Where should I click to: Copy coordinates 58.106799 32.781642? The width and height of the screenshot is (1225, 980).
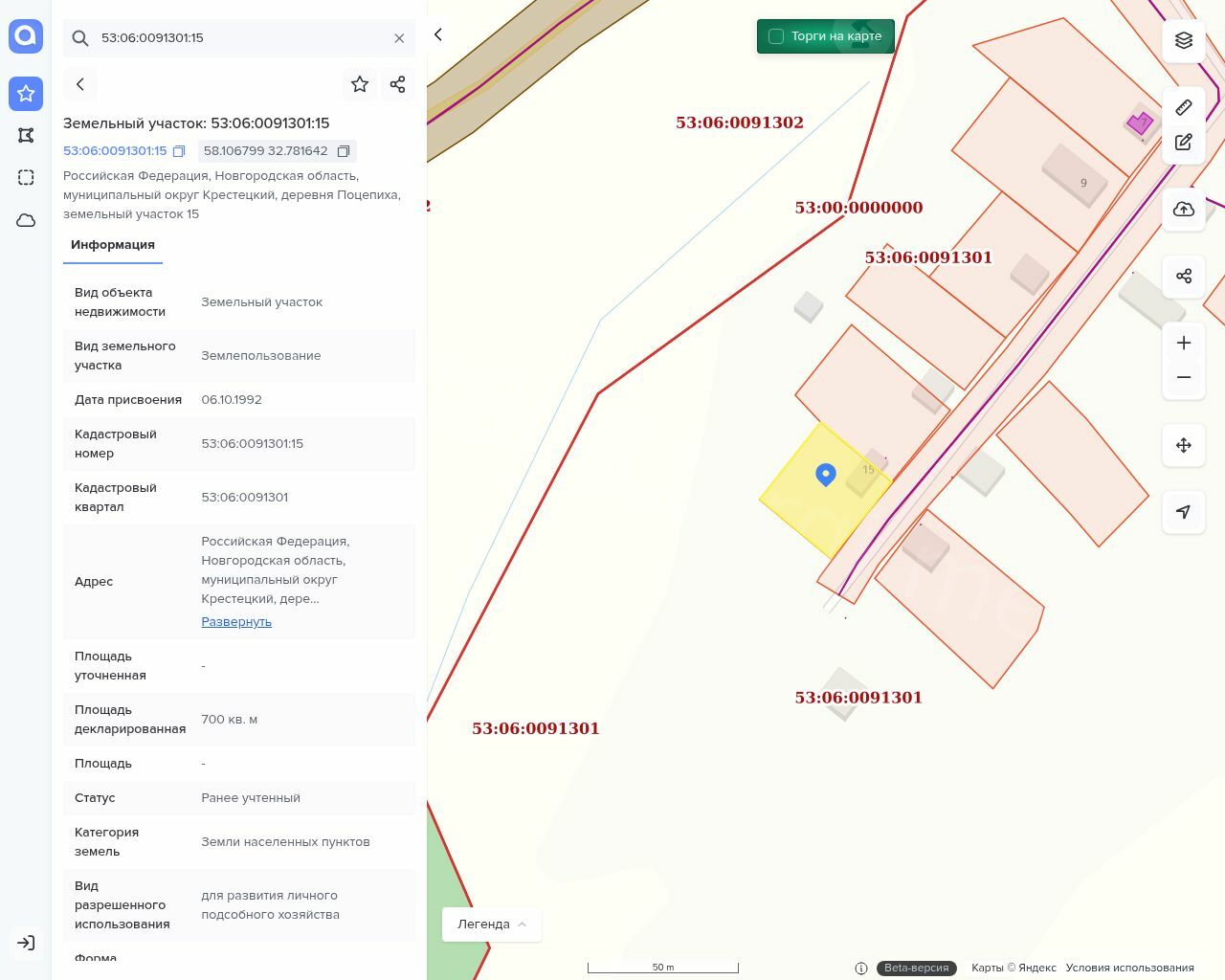click(x=344, y=151)
